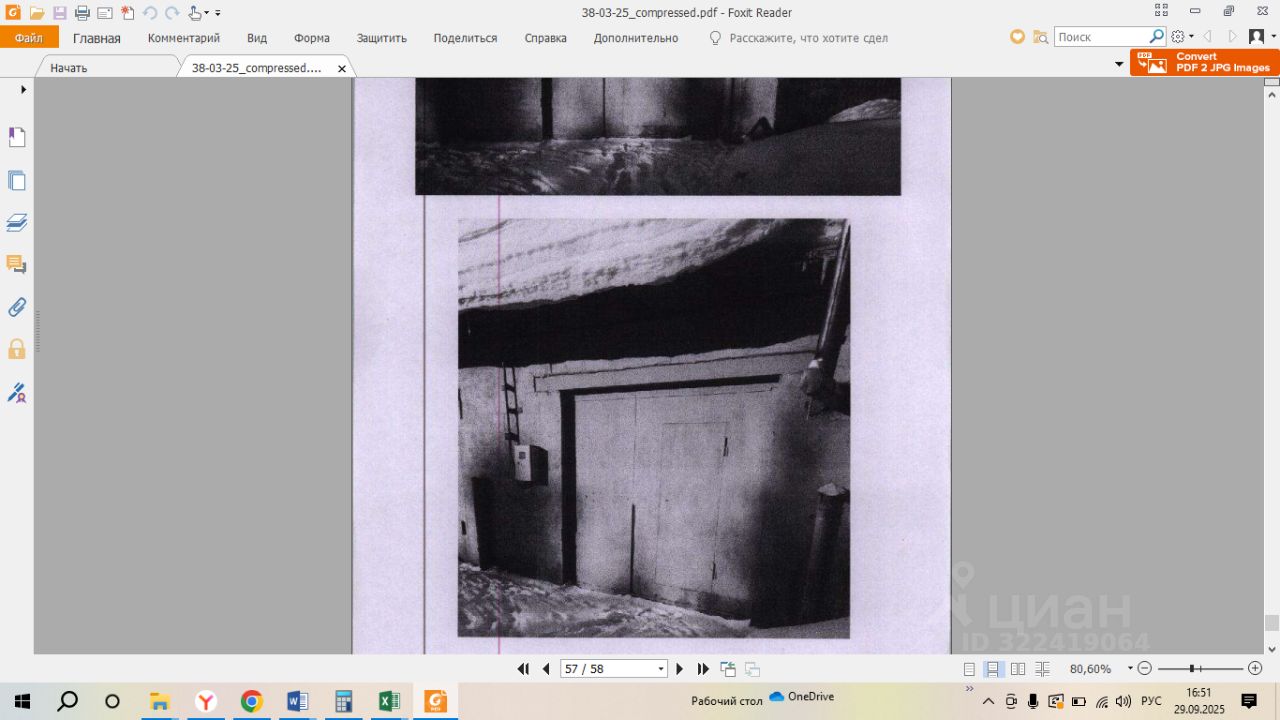This screenshot has height=720, width=1280.
Task: Open the page number dropdown 57 / 58
Action: [660, 669]
